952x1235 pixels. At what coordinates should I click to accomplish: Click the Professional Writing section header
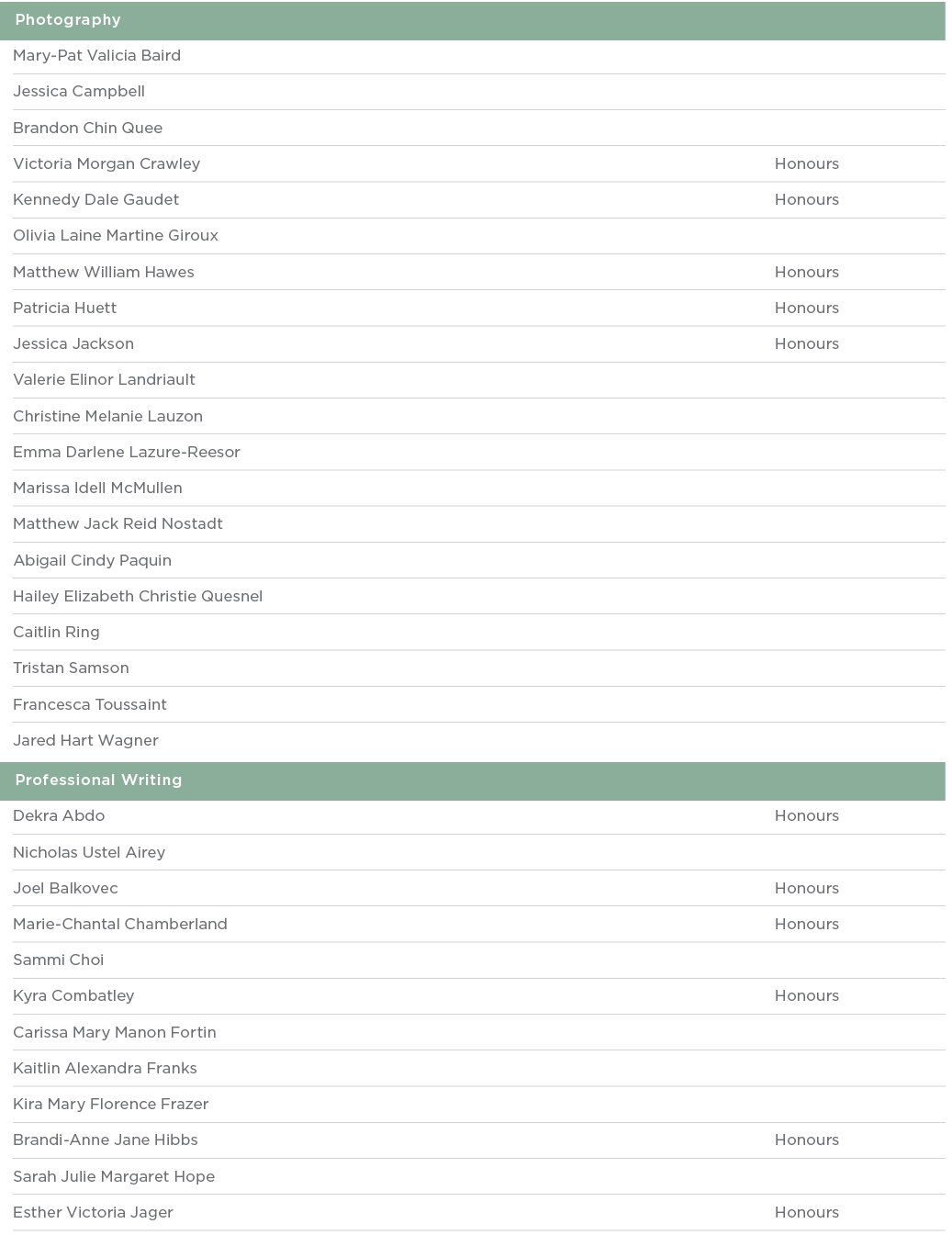point(98,780)
